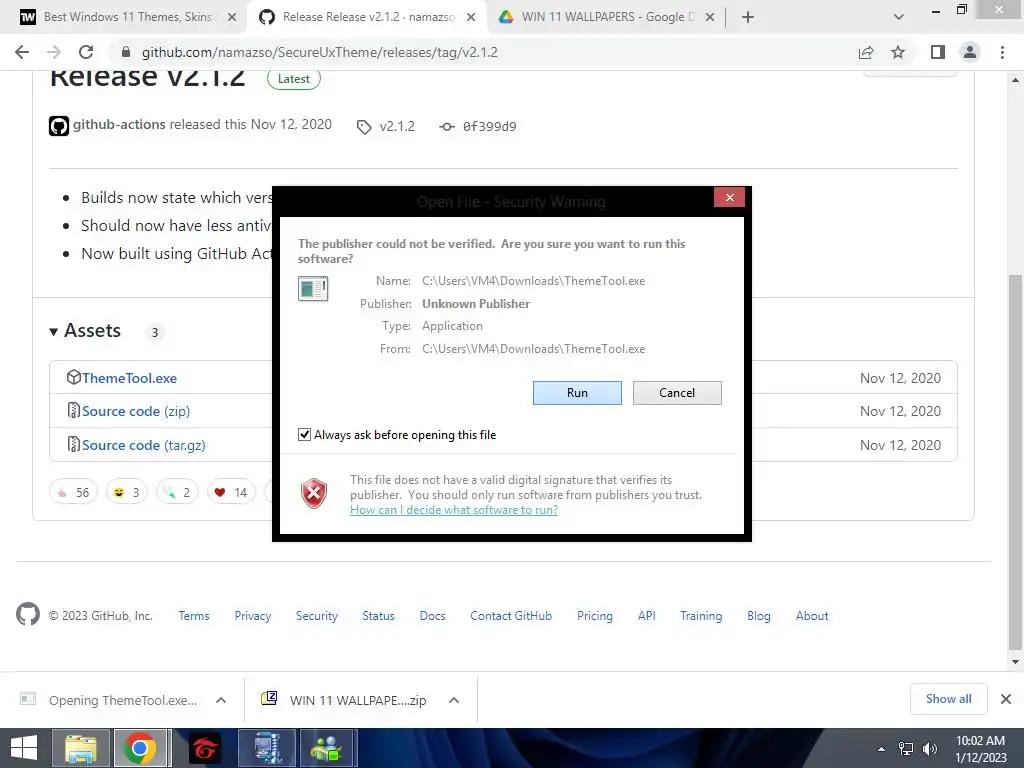Close the Best Windows 11 Themes tab

coord(231,17)
